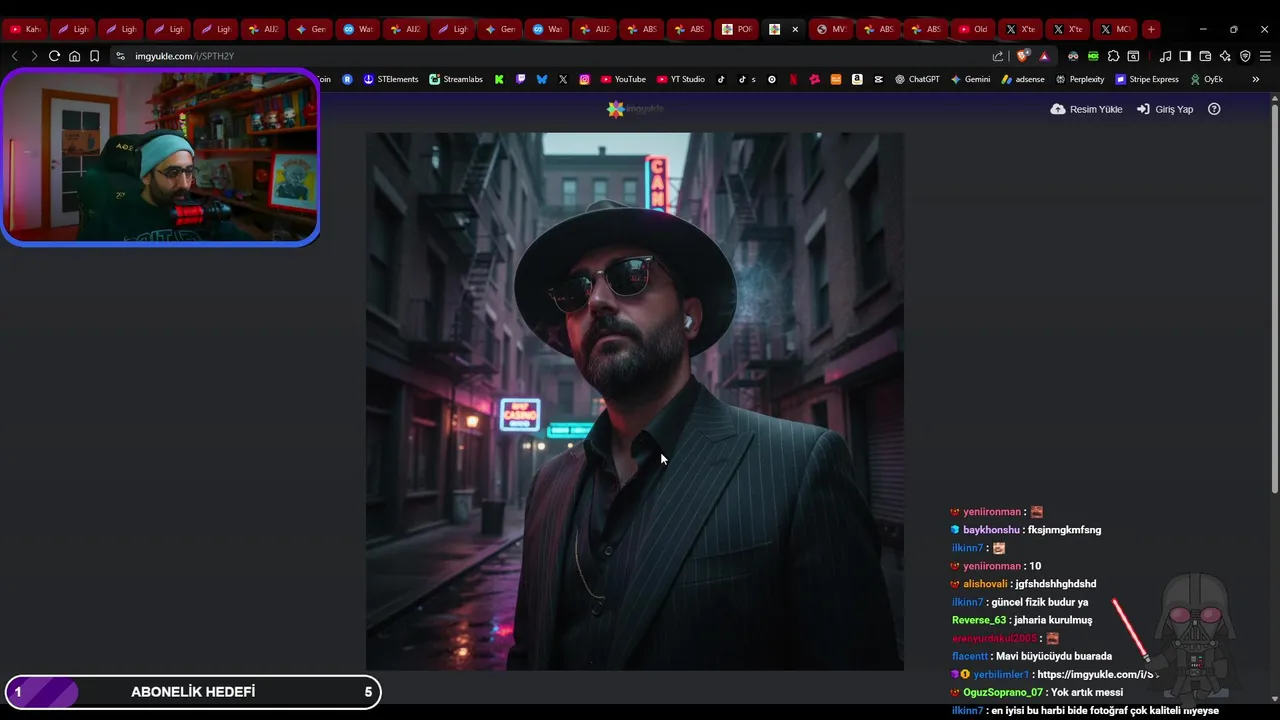Viewport: 1280px width, 720px height.
Task: Click the Amazon bookmark icon
Action: [x=857, y=79]
